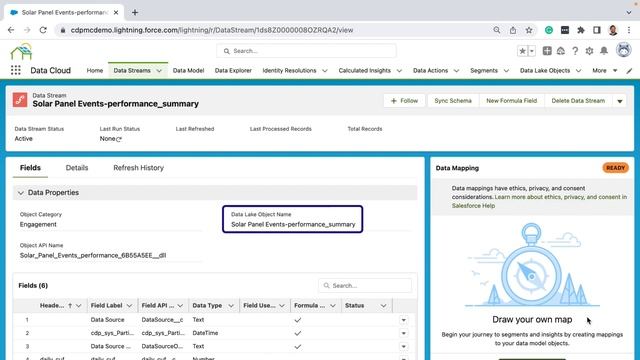Image resolution: width=640 pixels, height=360 pixels.
Task: Toggle the browser side panel icon
Action: (x=597, y=30)
